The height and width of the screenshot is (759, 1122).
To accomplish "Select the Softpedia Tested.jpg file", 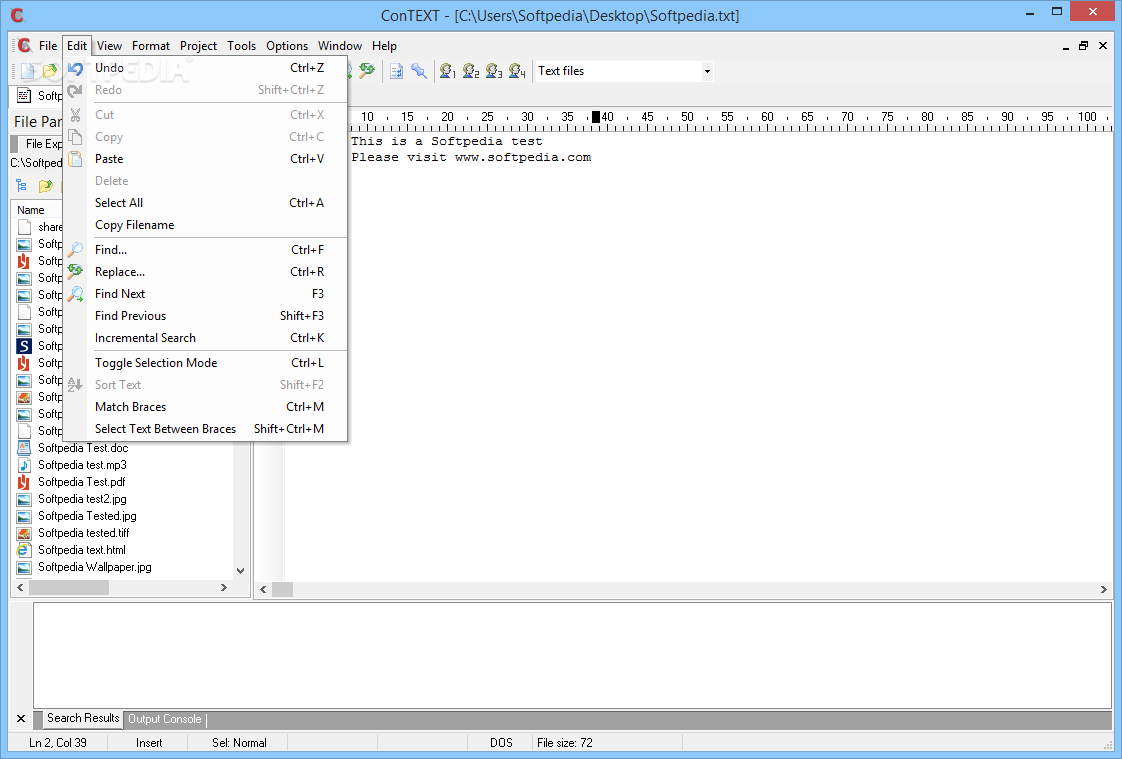I will (87, 516).
